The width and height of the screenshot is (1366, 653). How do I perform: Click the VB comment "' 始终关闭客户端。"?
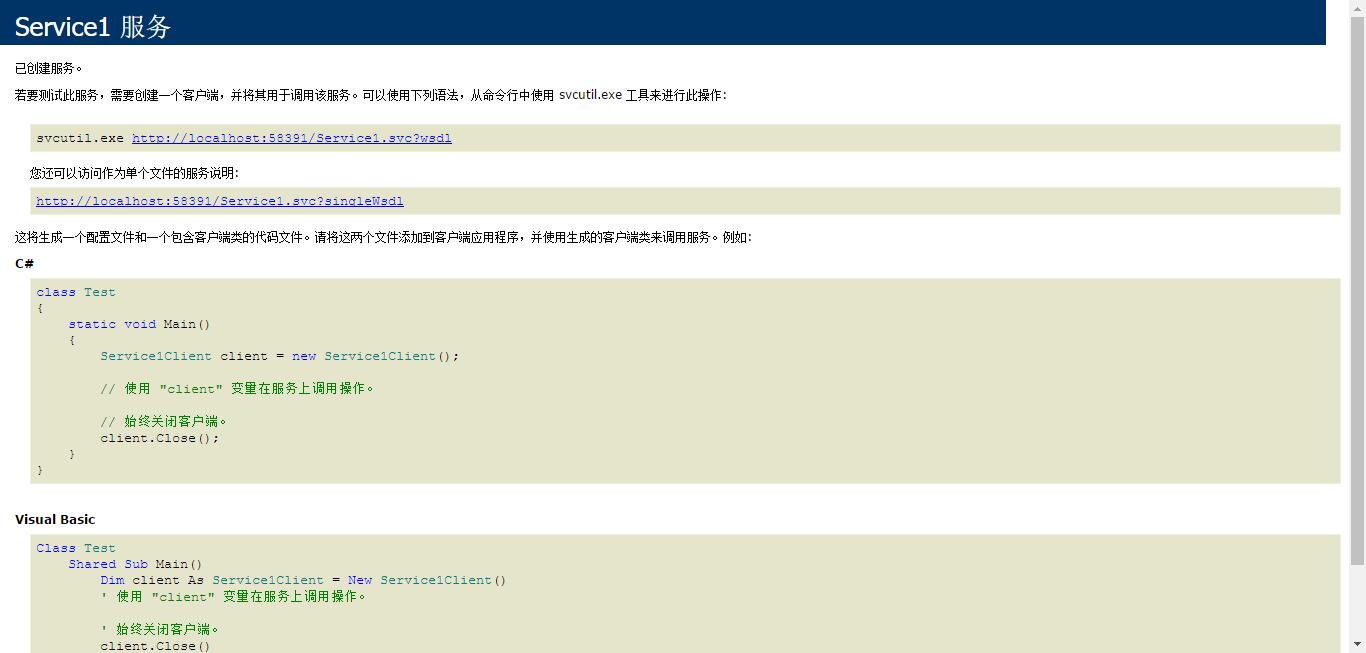click(x=160, y=630)
